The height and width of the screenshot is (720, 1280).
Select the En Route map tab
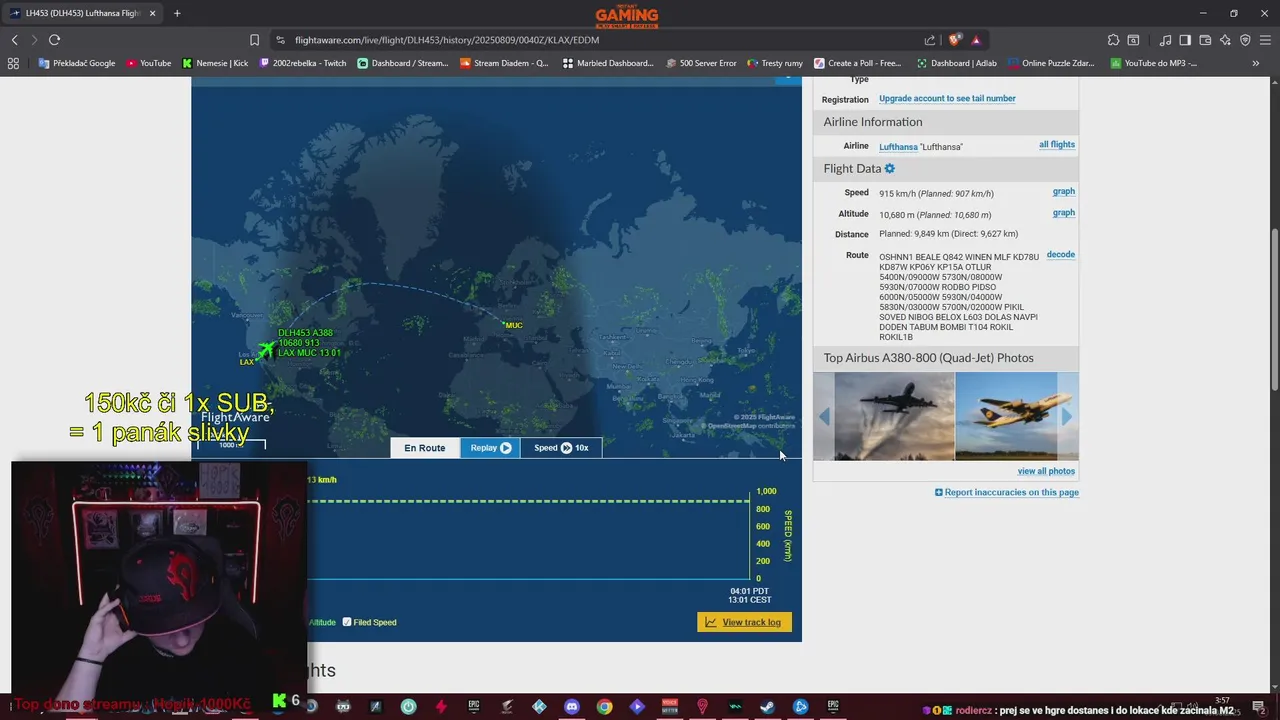point(425,448)
